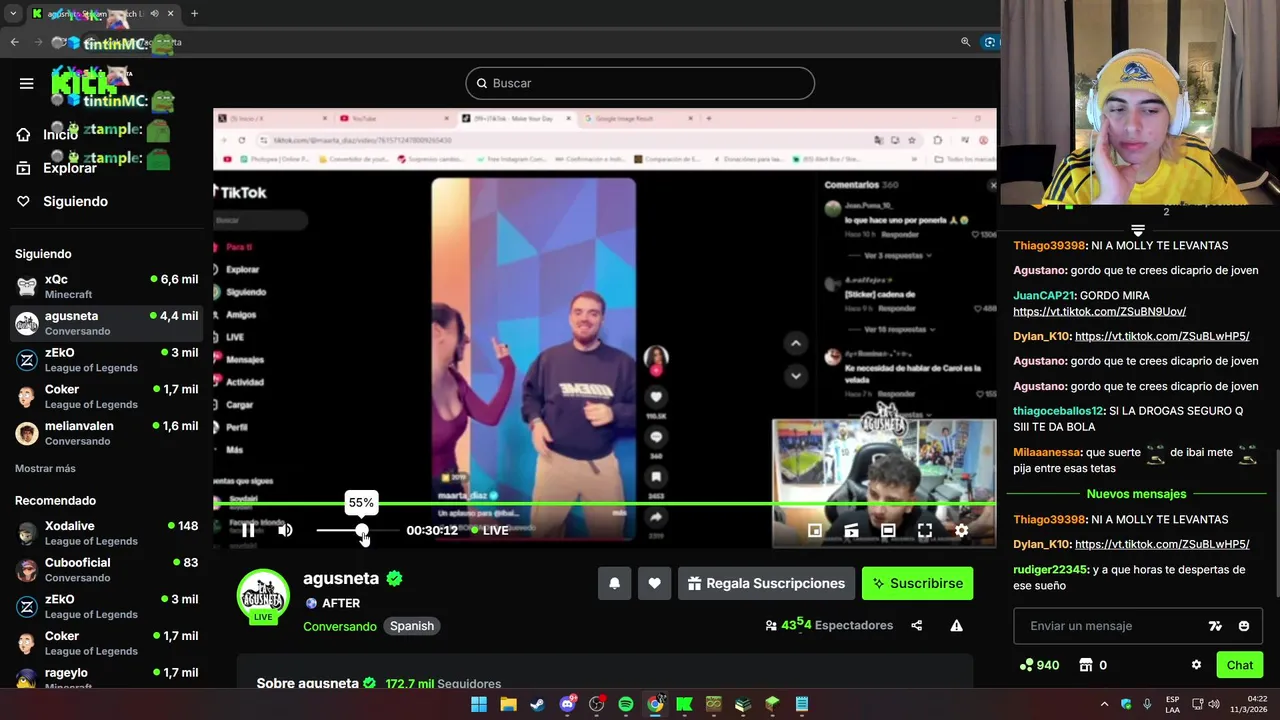Click the green Suscribirse button
The width and height of the screenshot is (1280, 720).
pyautogui.click(x=917, y=583)
